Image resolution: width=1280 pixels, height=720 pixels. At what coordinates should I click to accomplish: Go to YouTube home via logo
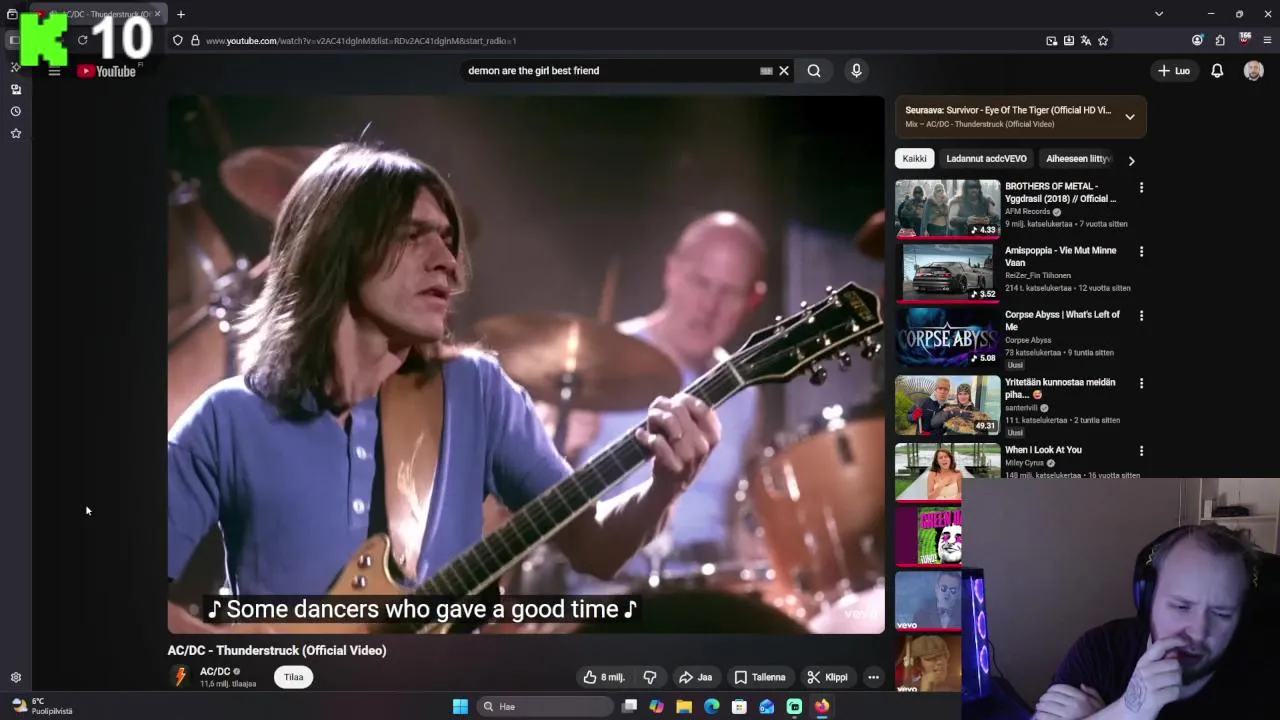[x=107, y=71]
